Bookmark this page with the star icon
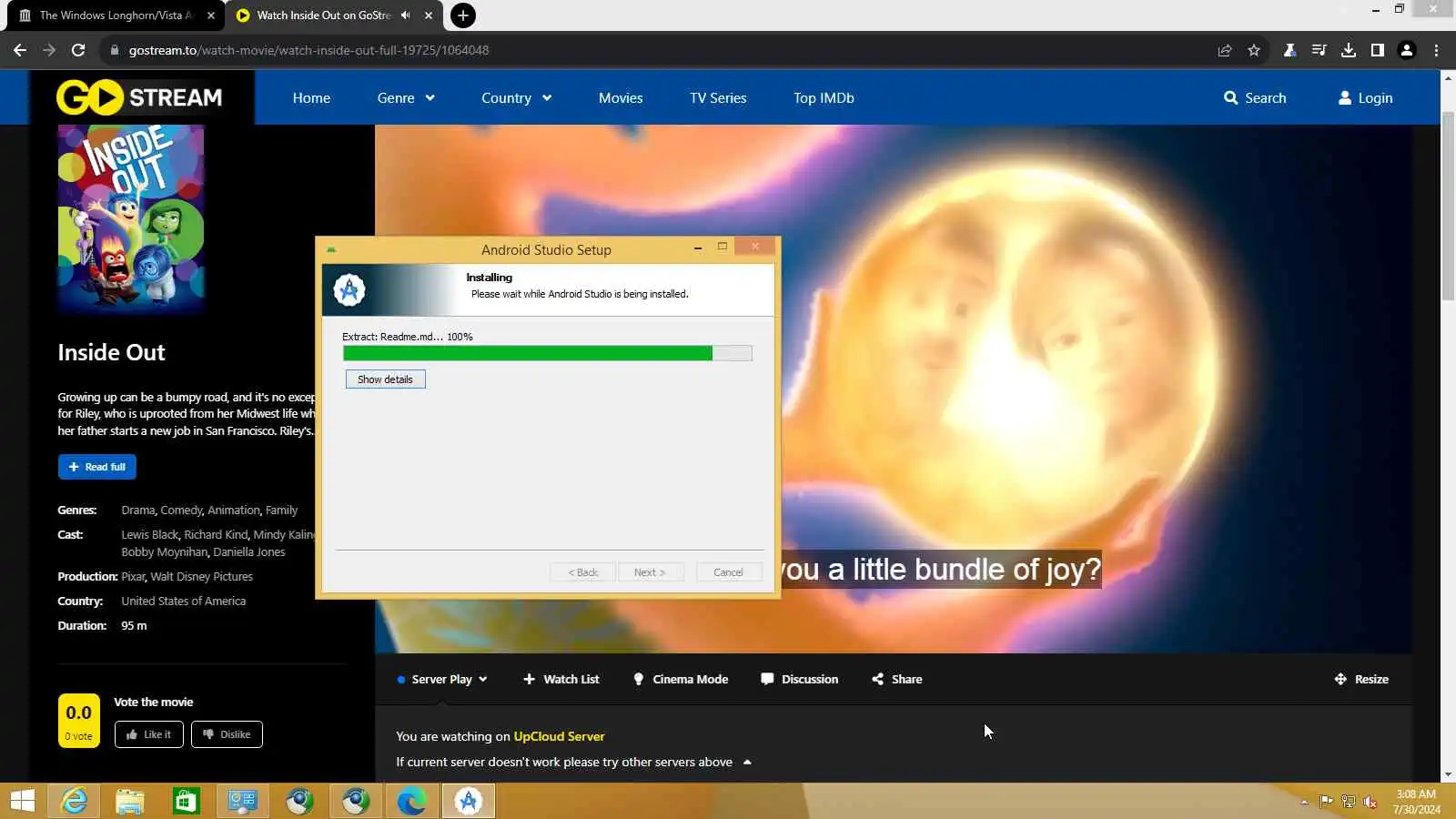1456x819 pixels. click(x=1254, y=50)
